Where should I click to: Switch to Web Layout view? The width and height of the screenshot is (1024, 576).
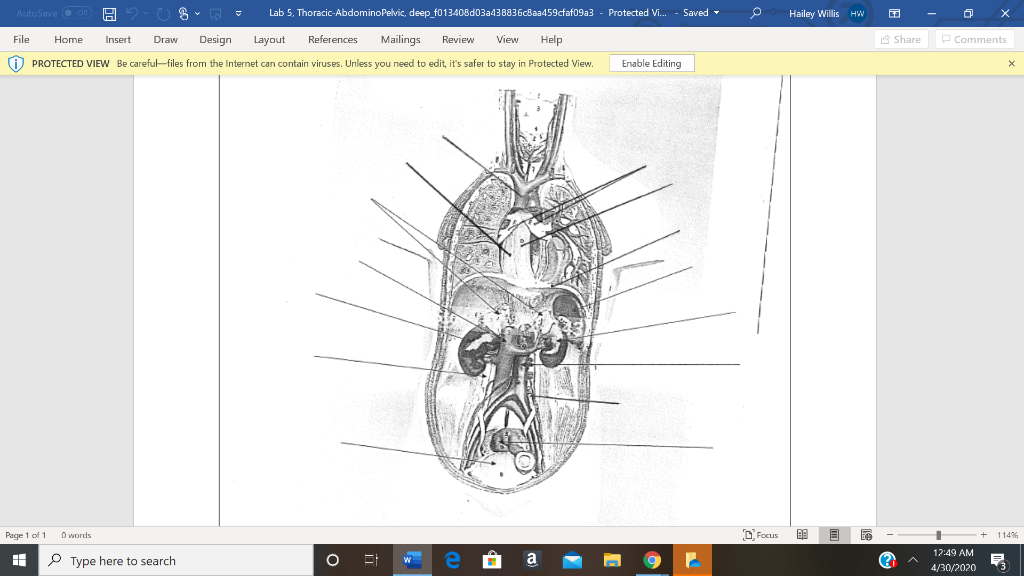866,534
